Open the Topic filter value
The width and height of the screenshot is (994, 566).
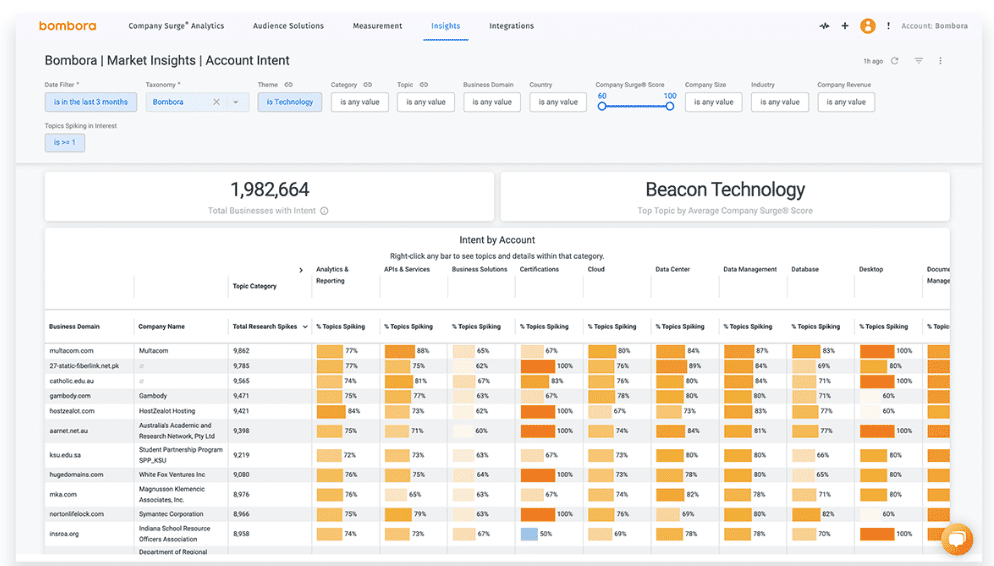click(426, 102)
